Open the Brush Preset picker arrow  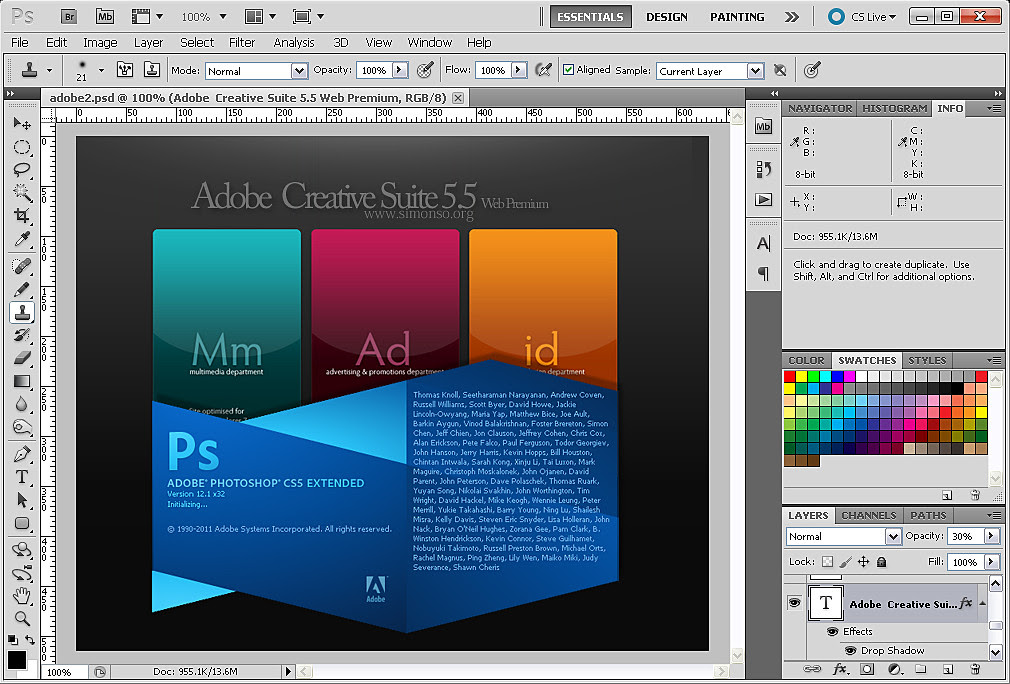(101, 70)
